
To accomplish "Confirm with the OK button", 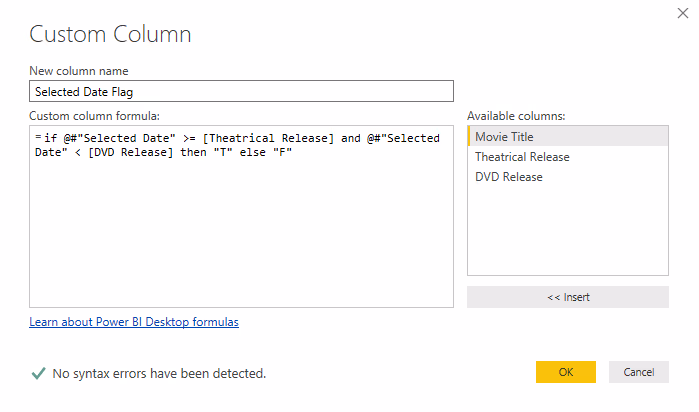I will (x=566, y=372).
